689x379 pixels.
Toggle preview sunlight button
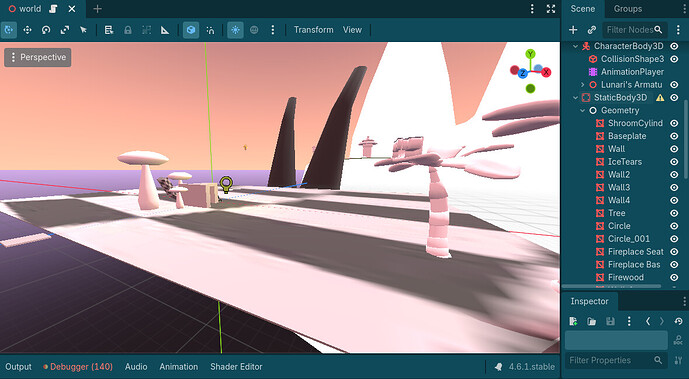point(236,30)
